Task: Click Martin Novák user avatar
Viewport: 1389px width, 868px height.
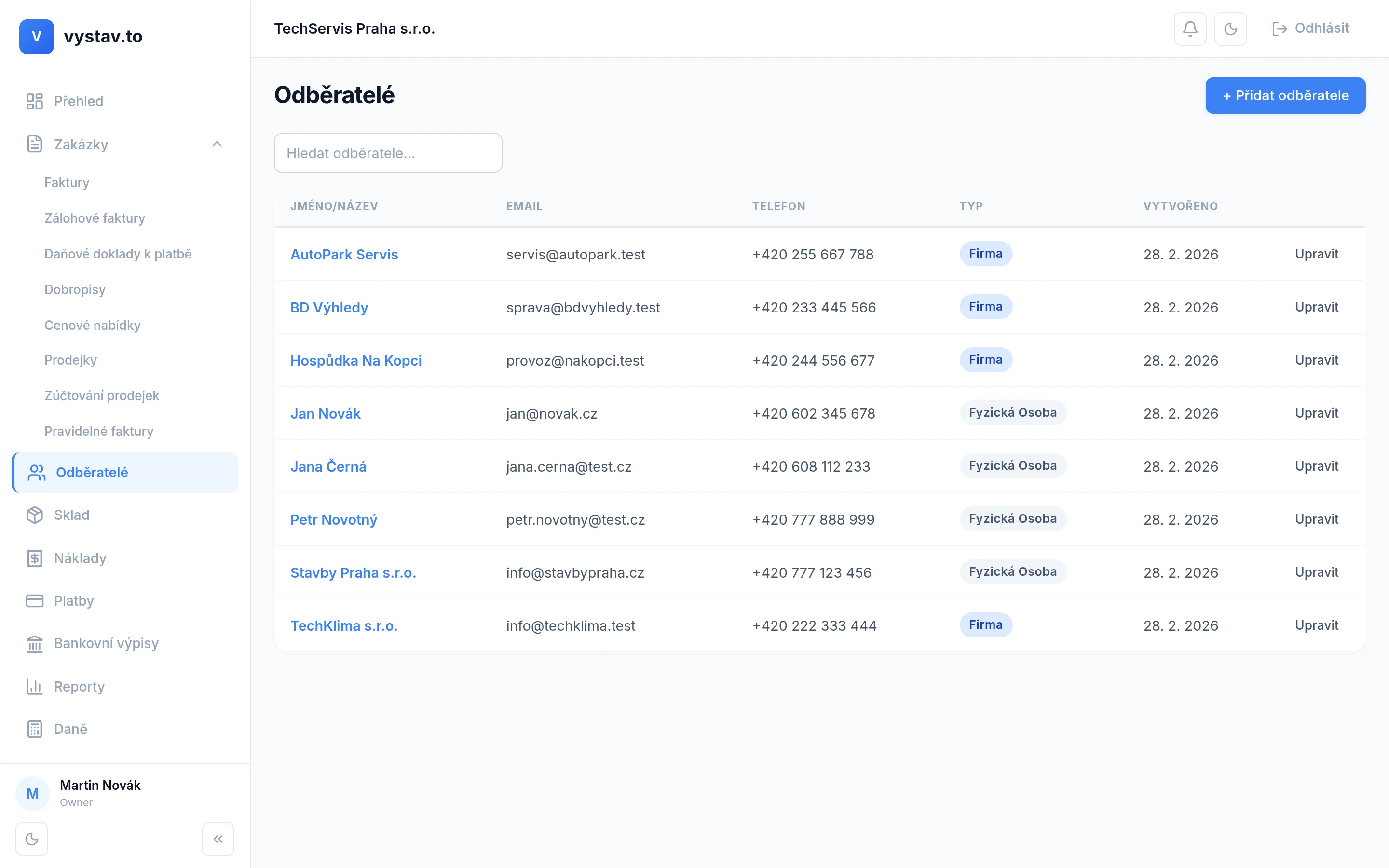Action: point(33,793)
